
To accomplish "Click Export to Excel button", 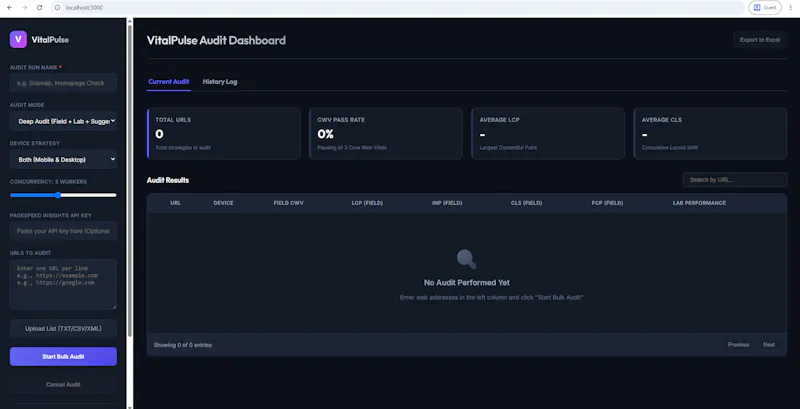I will tap(760, 40).
